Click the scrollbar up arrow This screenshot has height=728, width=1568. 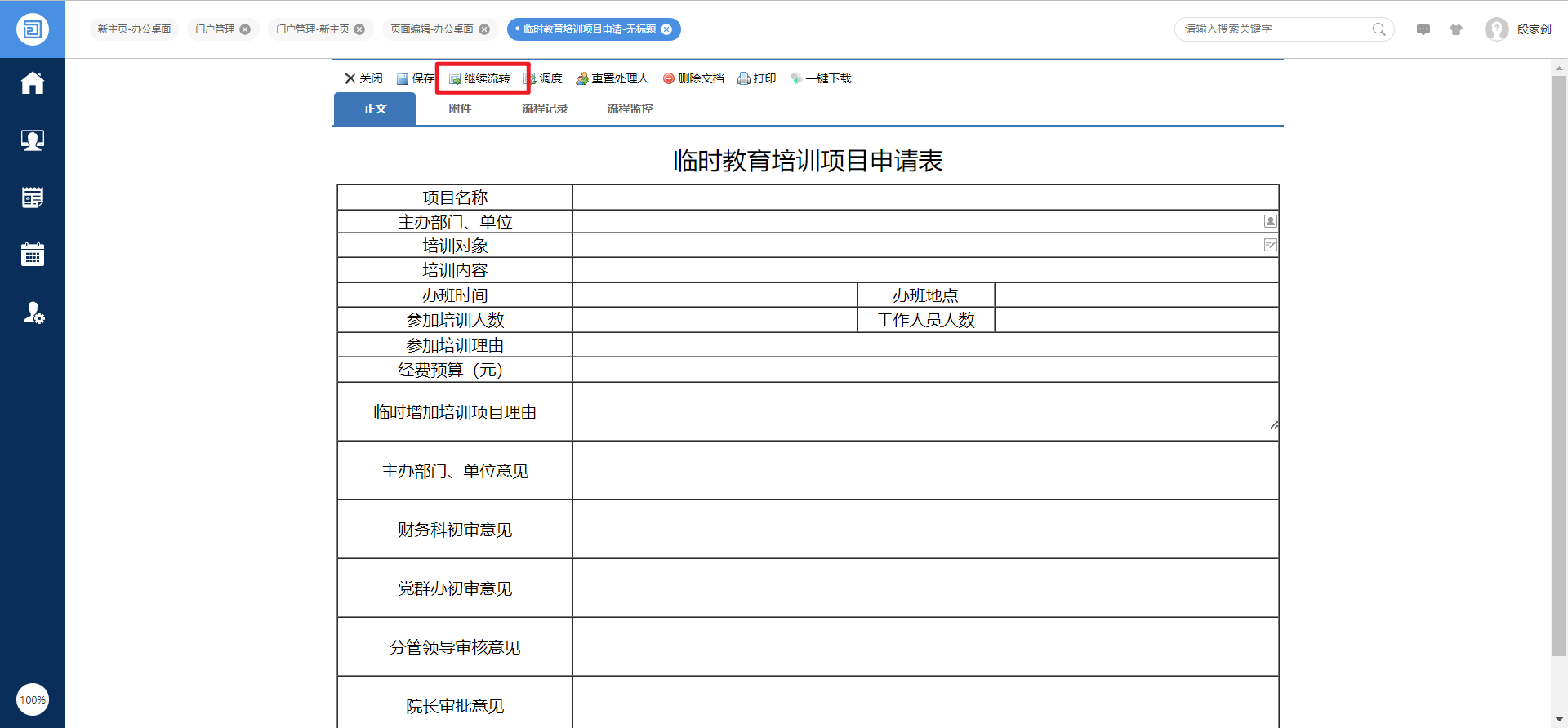[x=1559, y=67]
